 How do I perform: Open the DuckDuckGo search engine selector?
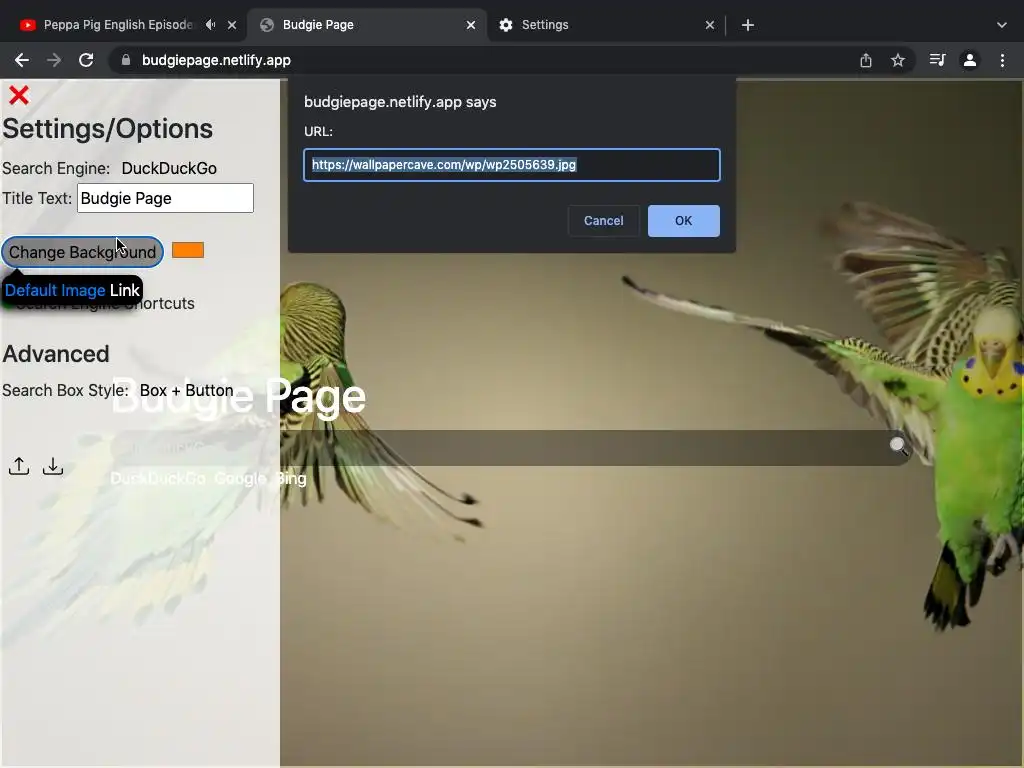click(169, 168)
